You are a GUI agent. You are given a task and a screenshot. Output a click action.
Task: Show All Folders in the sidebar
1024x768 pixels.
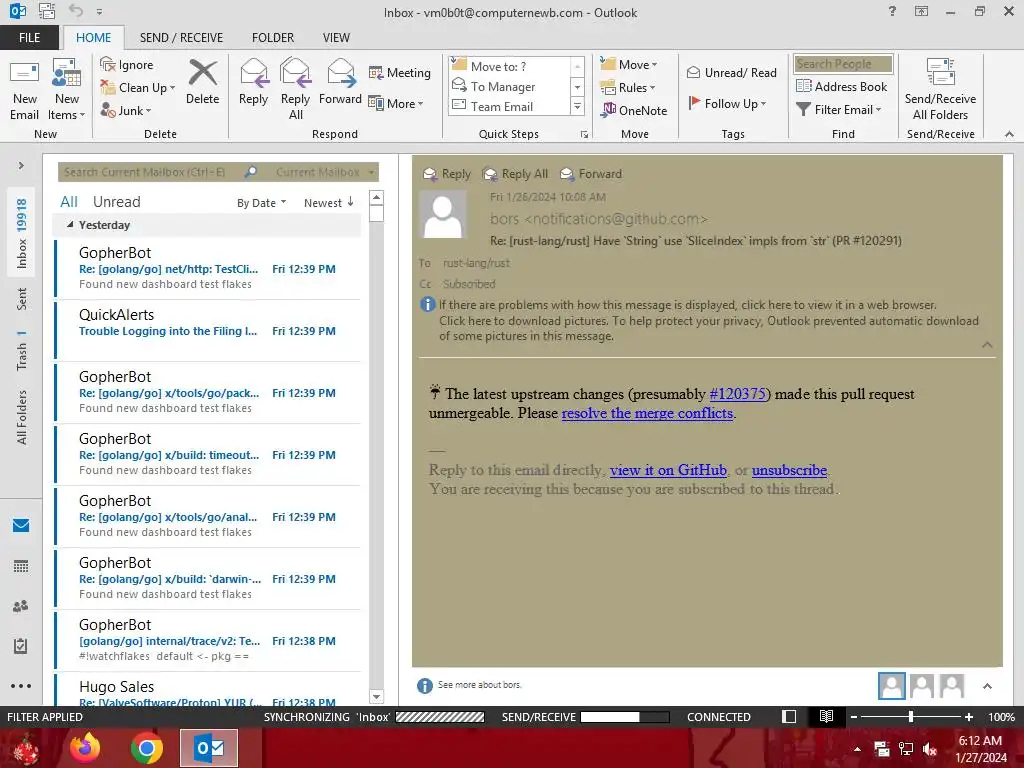click(22, 417)
